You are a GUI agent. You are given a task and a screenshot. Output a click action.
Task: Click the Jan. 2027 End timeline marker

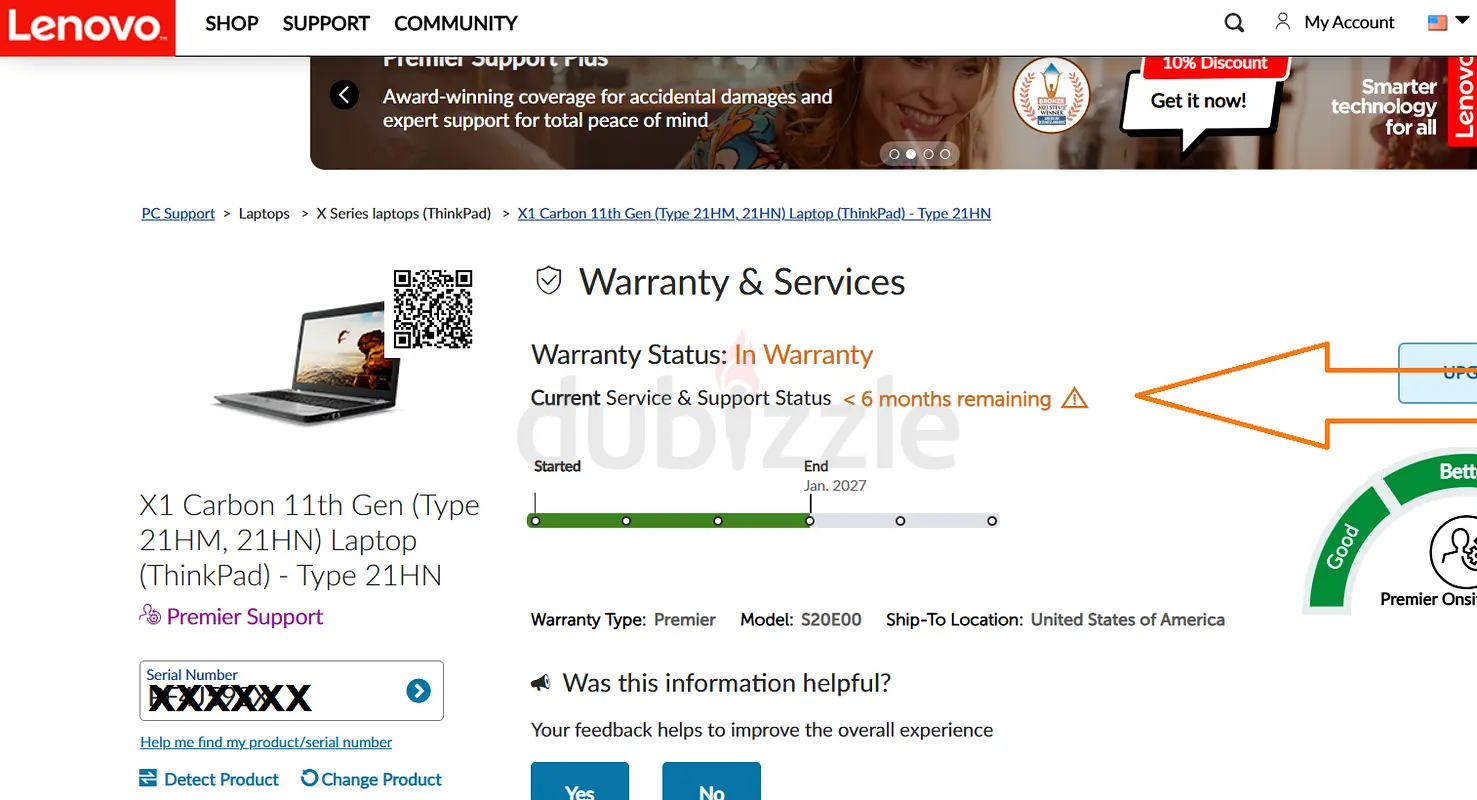pos(810,520)
